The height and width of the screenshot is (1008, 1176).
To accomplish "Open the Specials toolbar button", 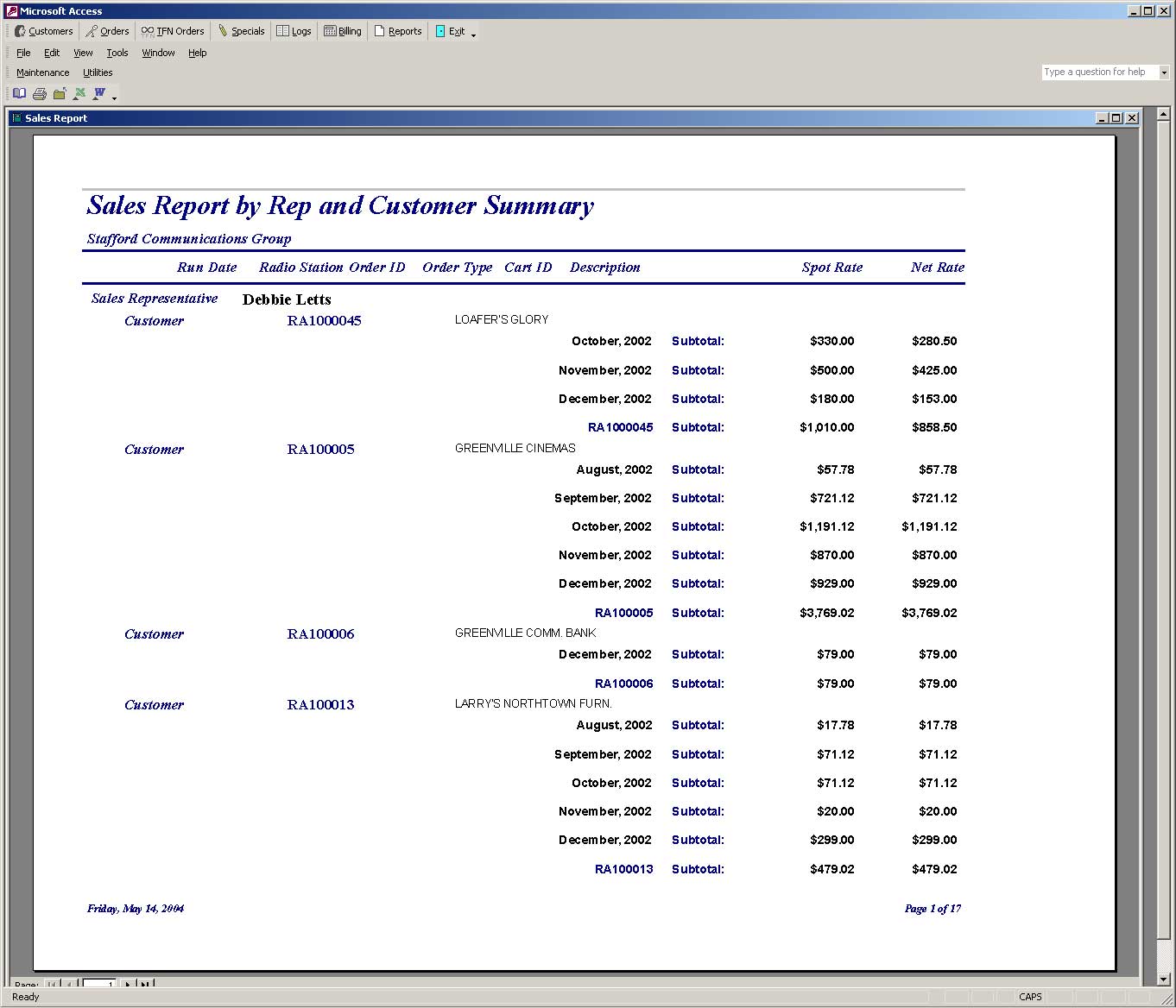I will [x=241, y=31].
